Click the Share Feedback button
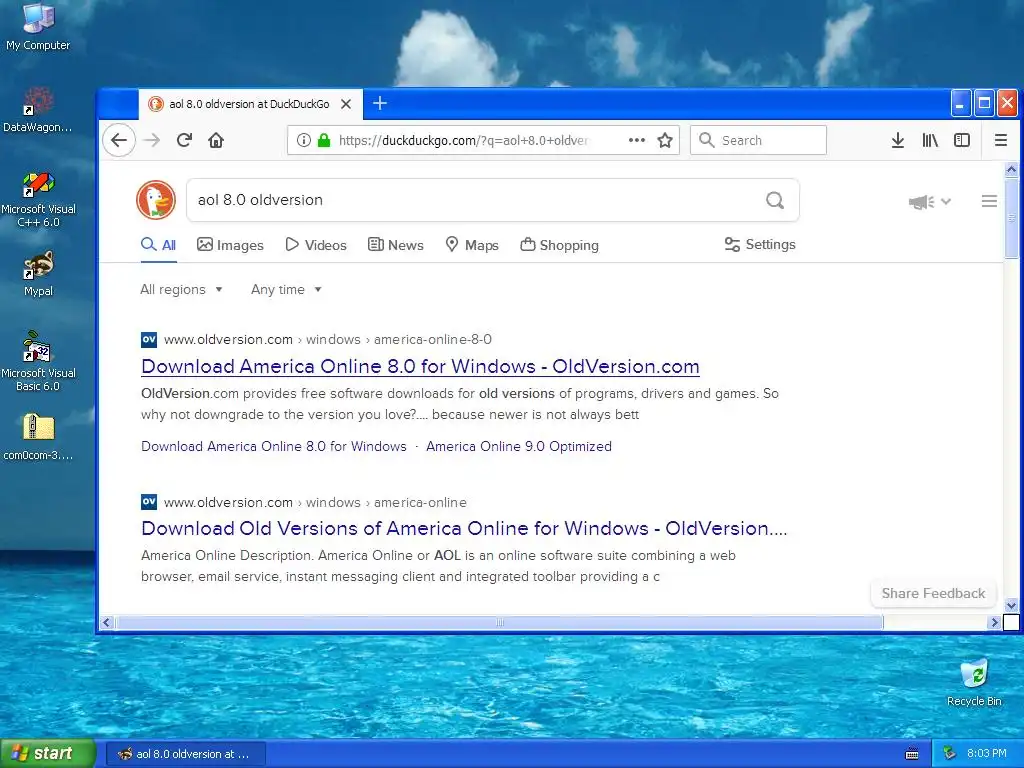 coord(933,593)
